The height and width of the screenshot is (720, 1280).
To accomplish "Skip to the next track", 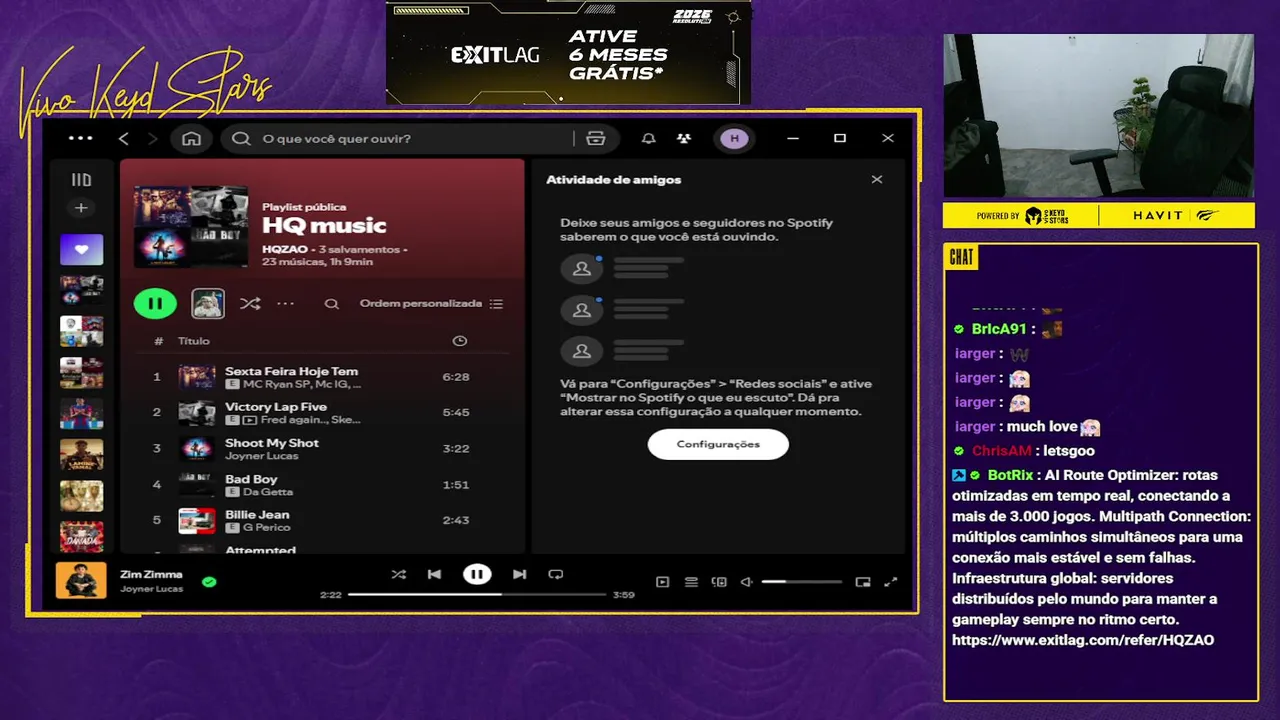I will (519, 574).
